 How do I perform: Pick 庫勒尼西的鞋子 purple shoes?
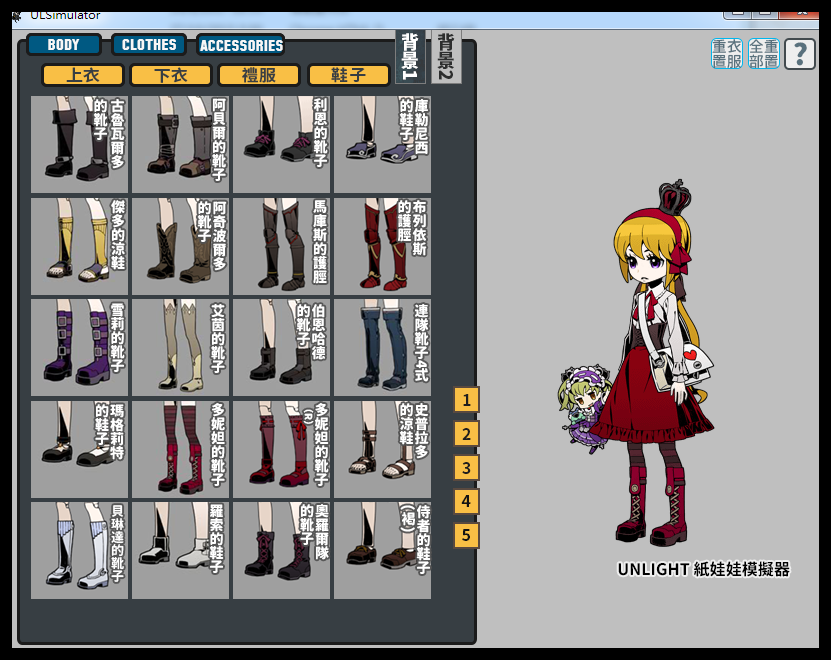pos(383,144)
